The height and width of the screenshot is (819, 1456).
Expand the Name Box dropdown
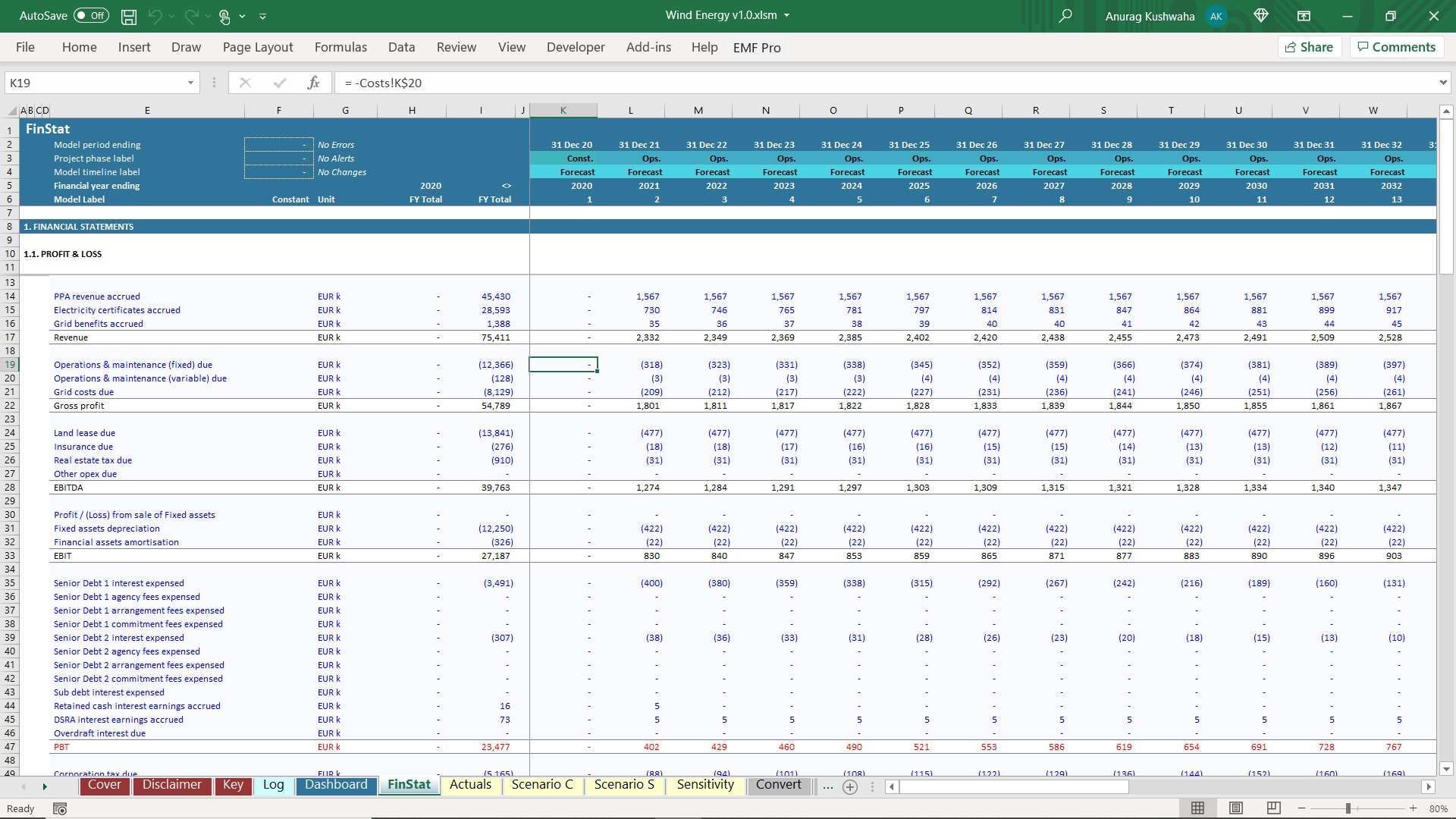click(190, 83)
